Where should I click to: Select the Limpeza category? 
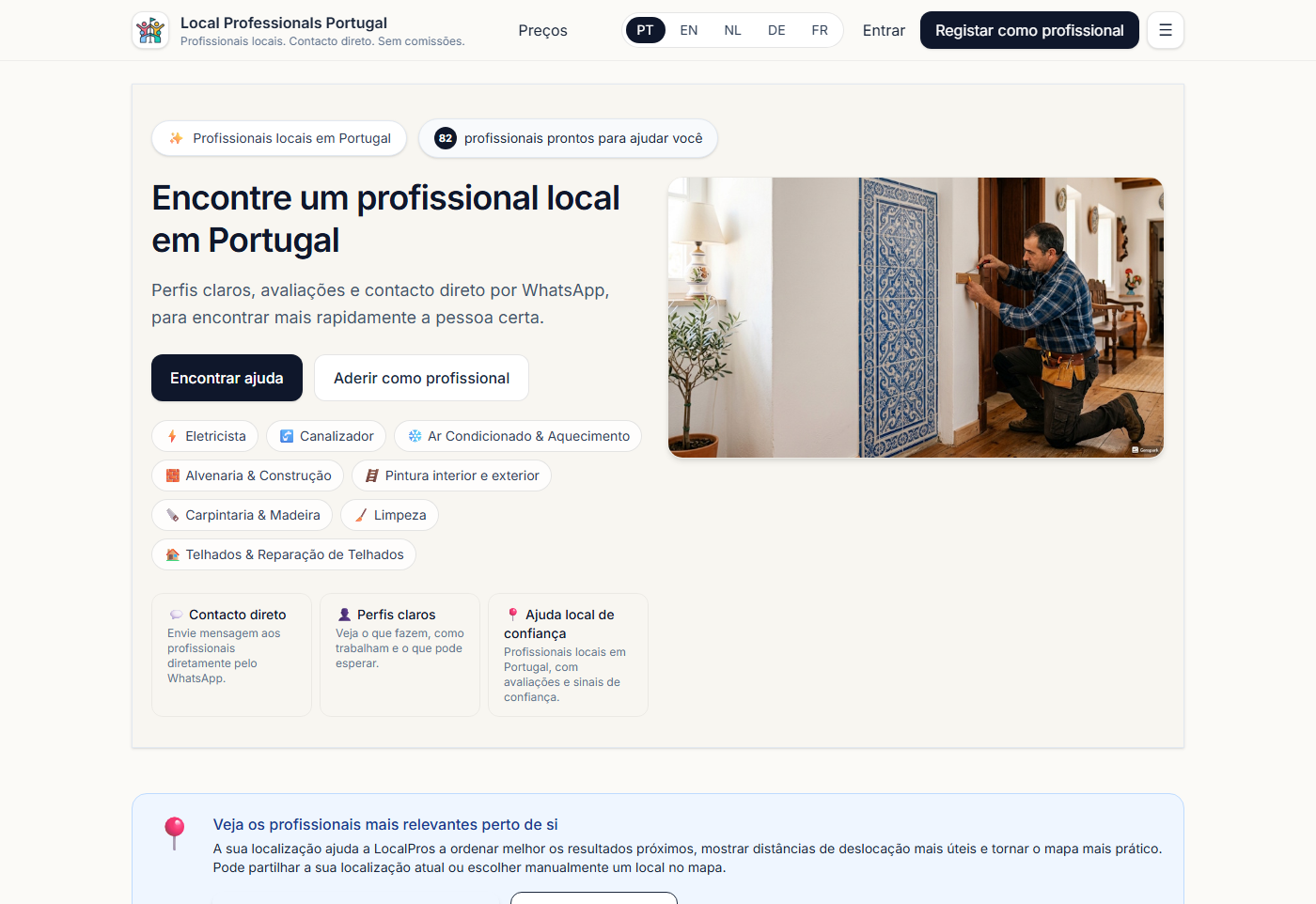[389, 515]
